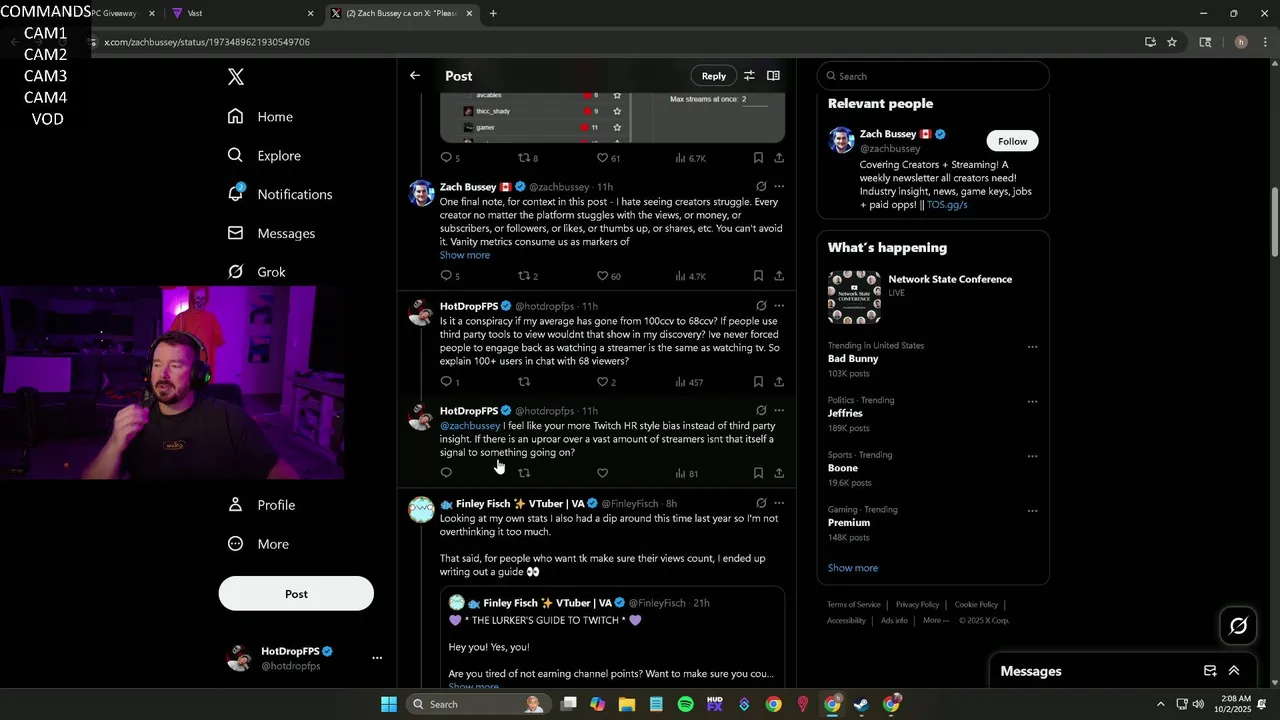Open more options for Bad Bunny trend

(1032, 347)
